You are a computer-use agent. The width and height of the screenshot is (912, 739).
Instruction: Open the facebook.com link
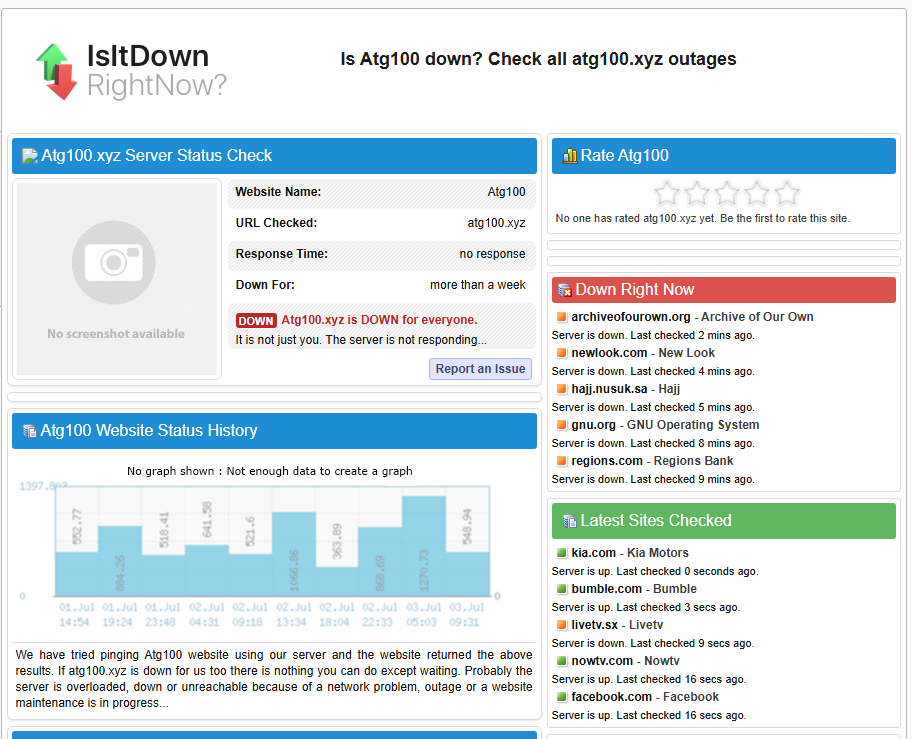coord(611,697)
